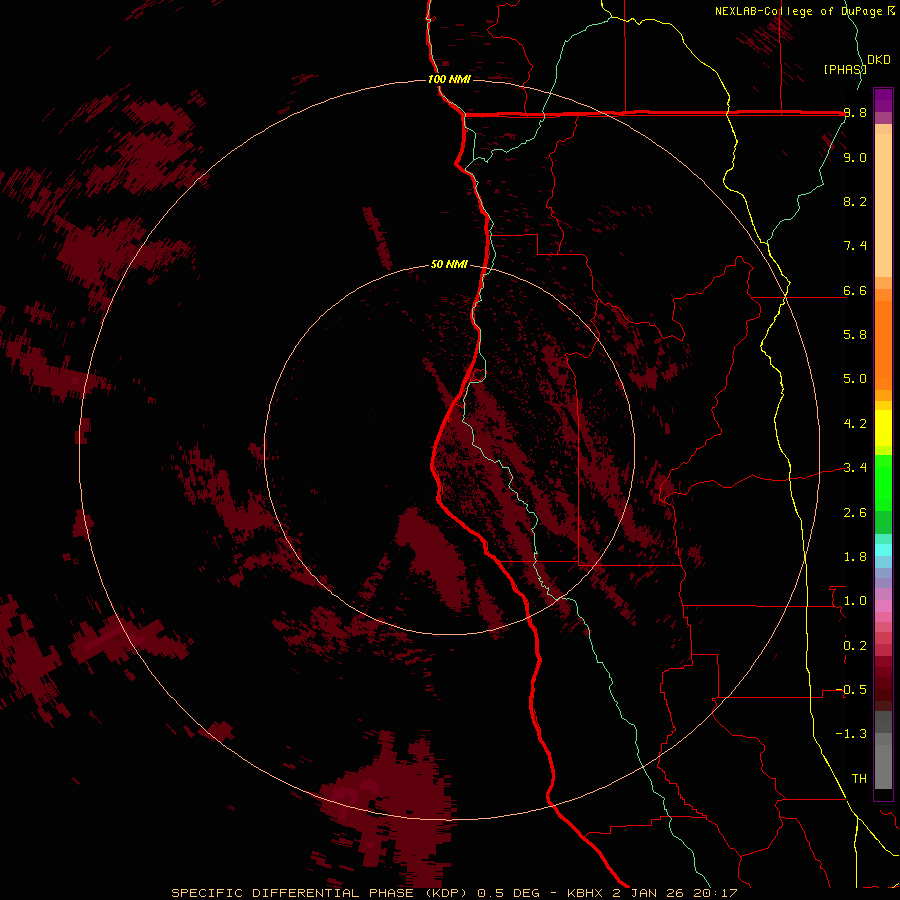Click the 9.0 scale value
This screenshot has width=900, height=900.
pos(855,157)
